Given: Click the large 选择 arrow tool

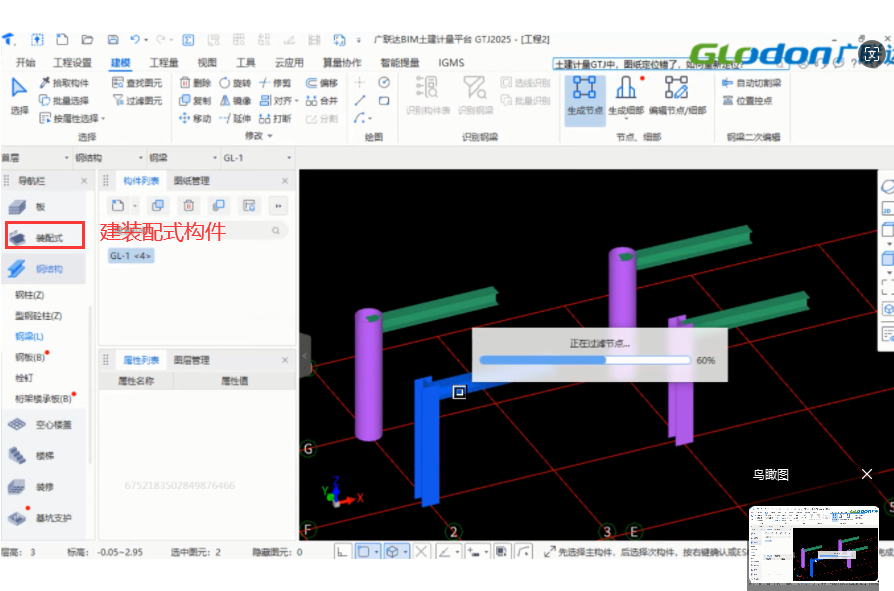Looking at the screenshot, I should pos(19,96).
